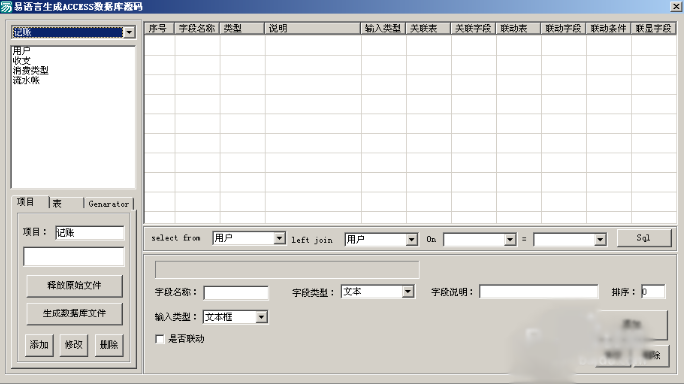The width and height of the screenshot is (684, 384).
Task: Click the app icon in the title bar
Action: 6,7
